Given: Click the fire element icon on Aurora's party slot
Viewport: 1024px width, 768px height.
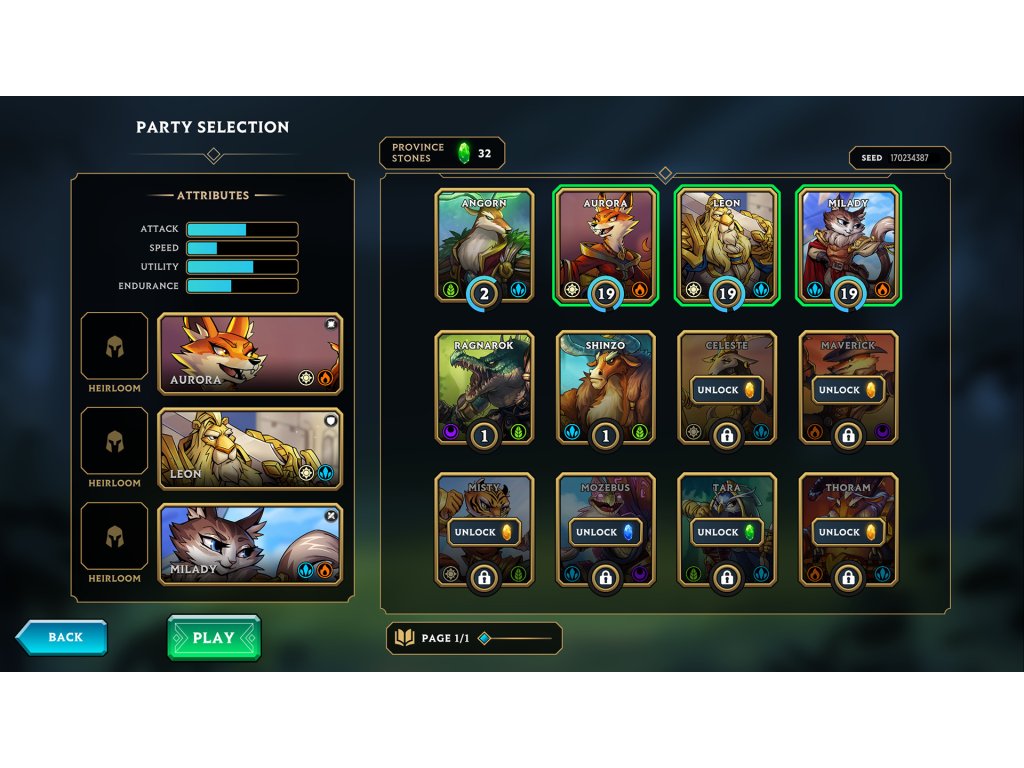Looking at the screenshot, I should point(325,377).
